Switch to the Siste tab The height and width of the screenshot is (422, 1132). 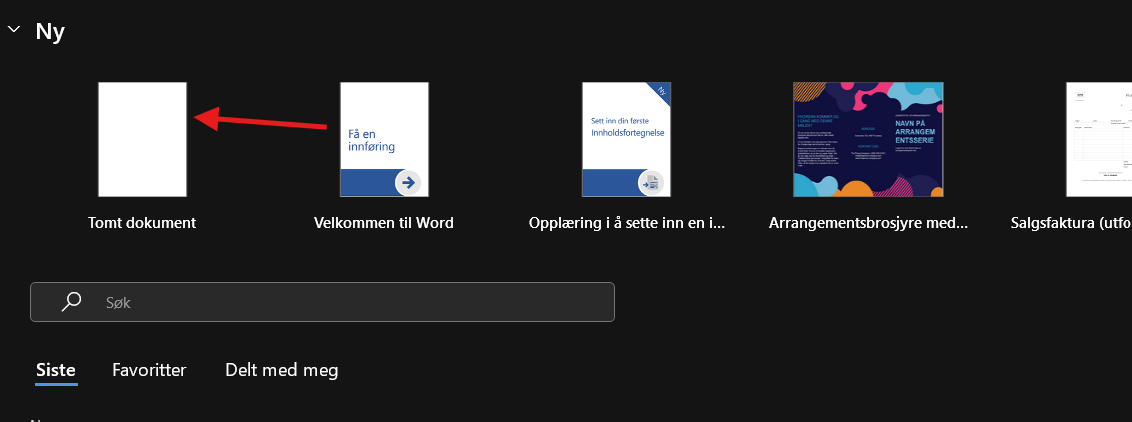tap(56, 370)
